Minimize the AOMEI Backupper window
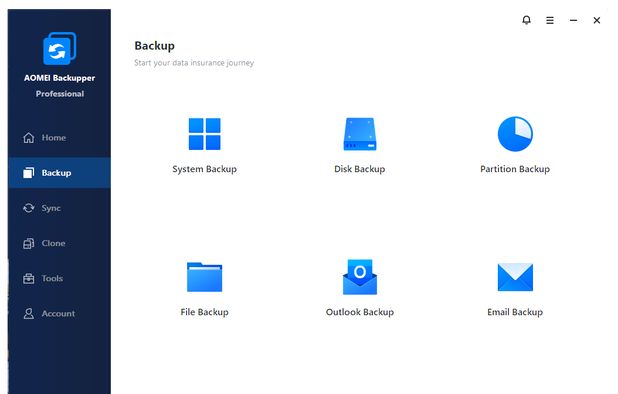 573,20
